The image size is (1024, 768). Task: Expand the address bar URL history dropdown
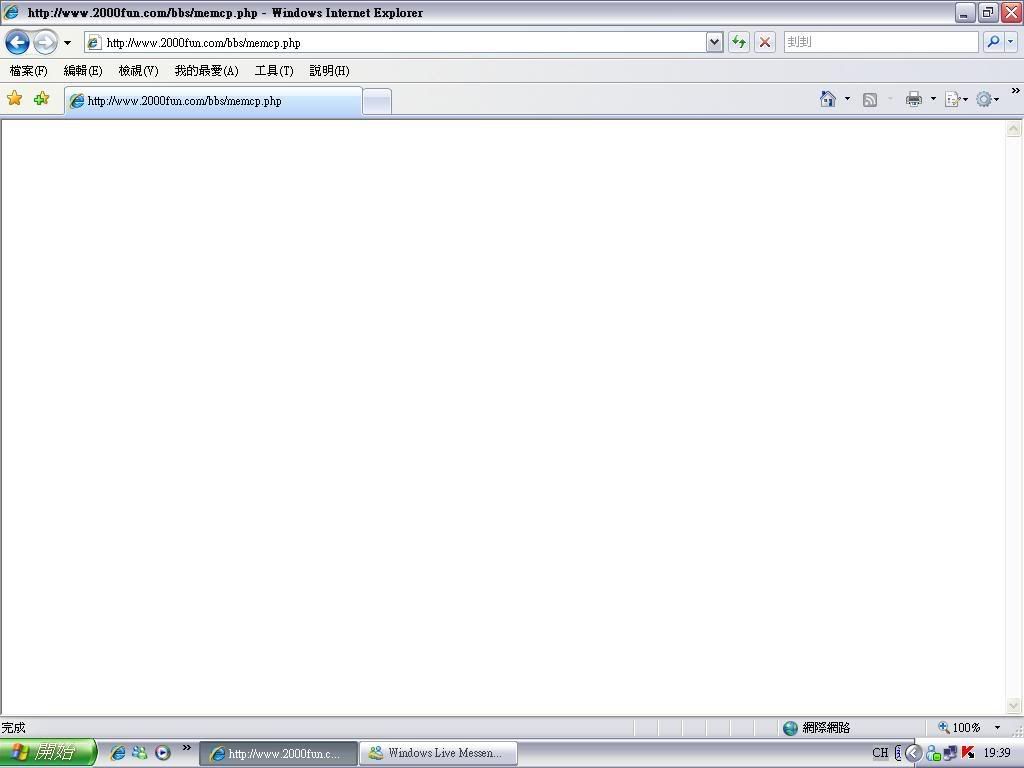(x=714, y=42)
